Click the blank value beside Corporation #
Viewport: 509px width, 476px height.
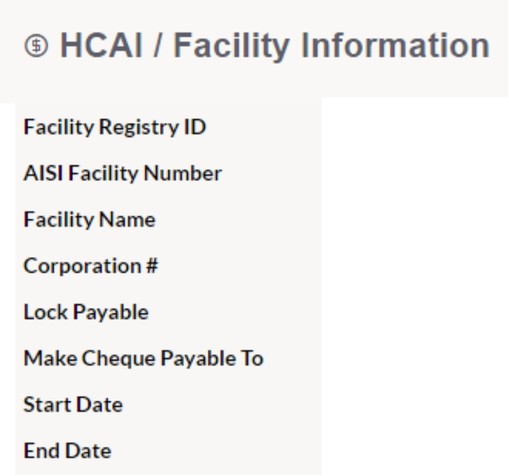[415, 266]
